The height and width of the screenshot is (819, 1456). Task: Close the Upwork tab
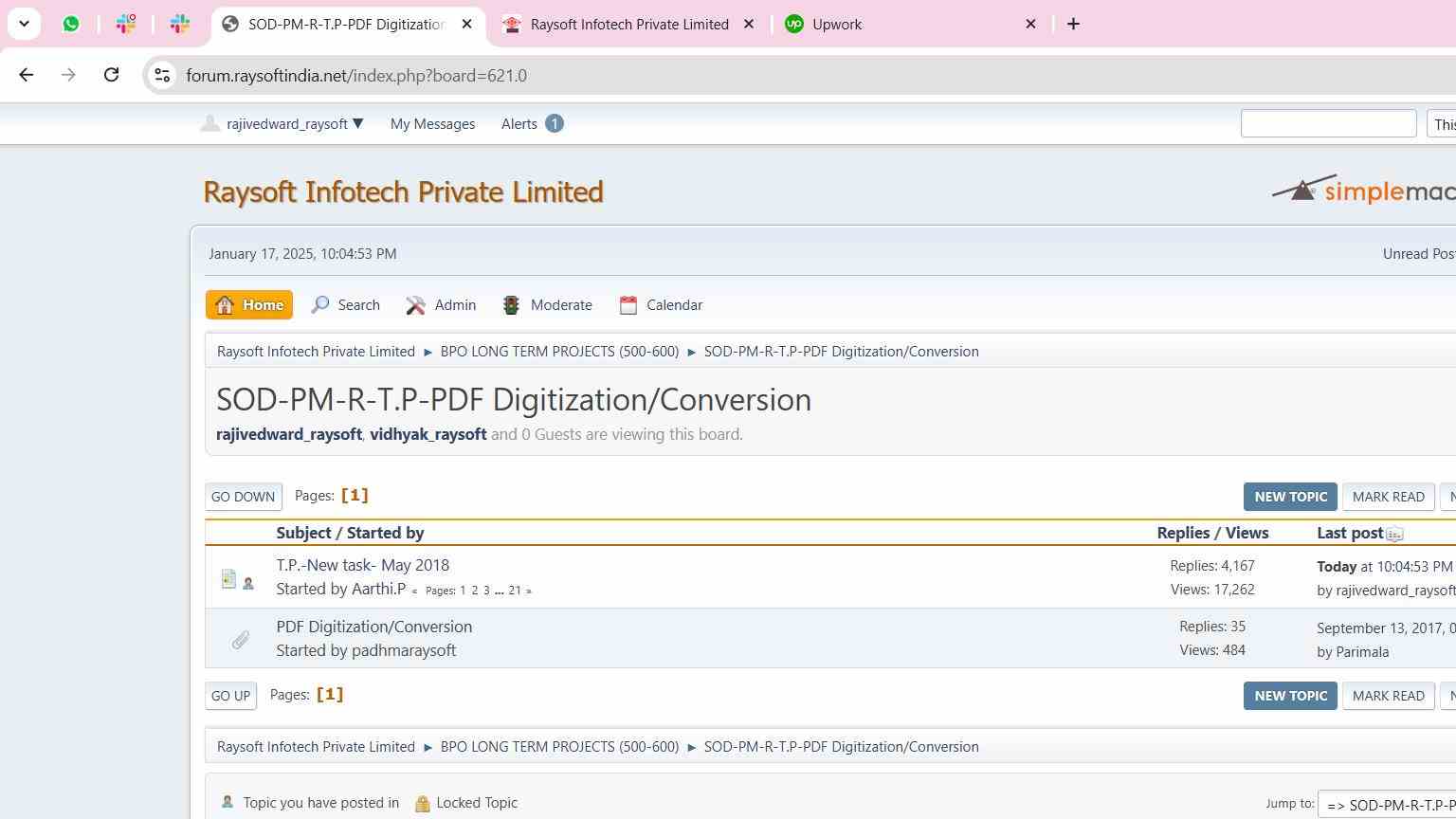1030,24
